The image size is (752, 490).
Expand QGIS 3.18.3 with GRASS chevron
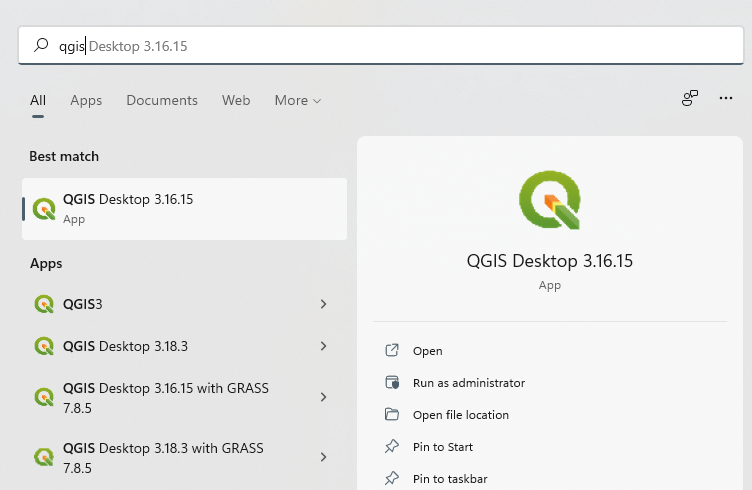[323, 457]
